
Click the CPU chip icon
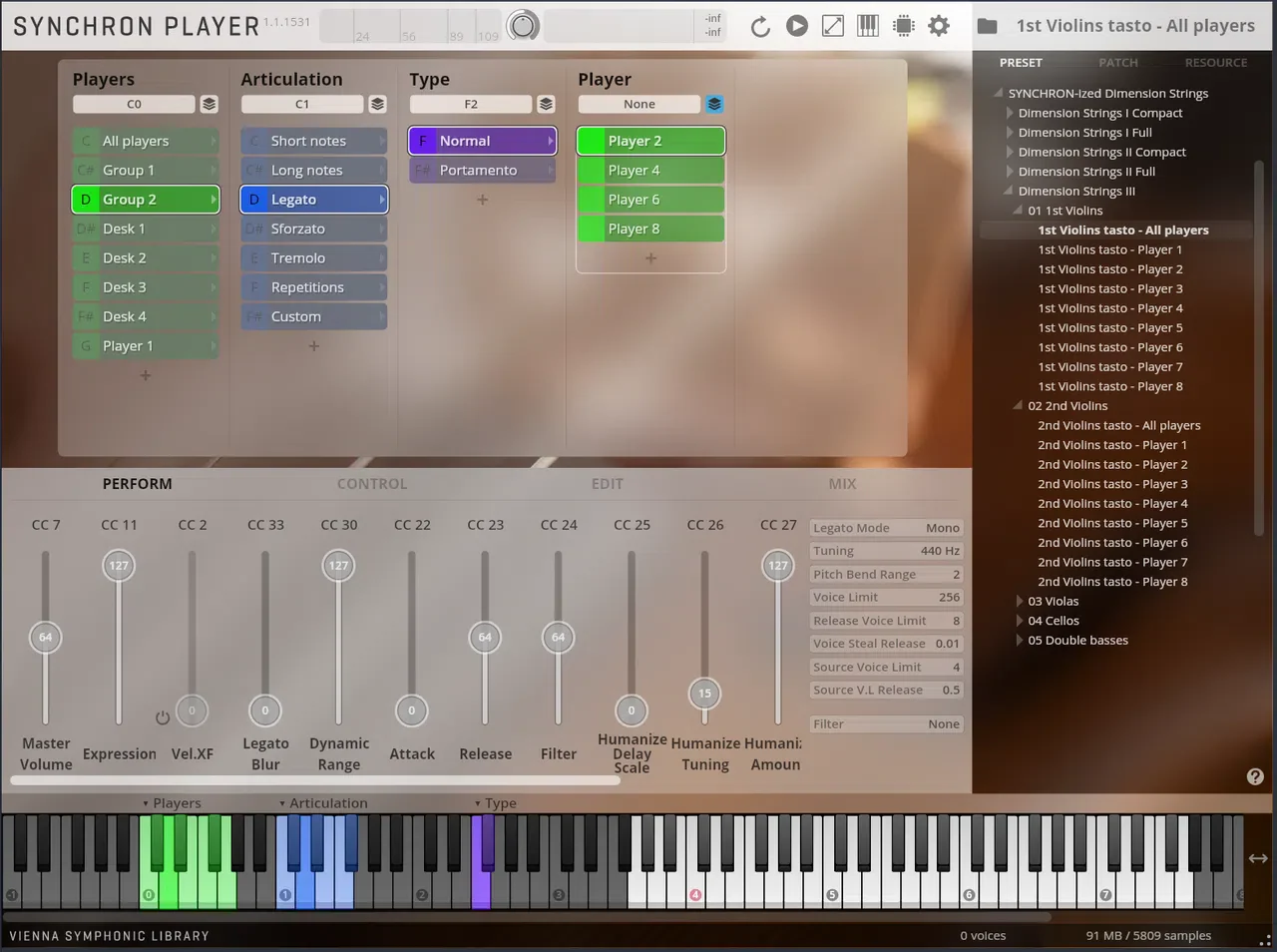point(904,26)
